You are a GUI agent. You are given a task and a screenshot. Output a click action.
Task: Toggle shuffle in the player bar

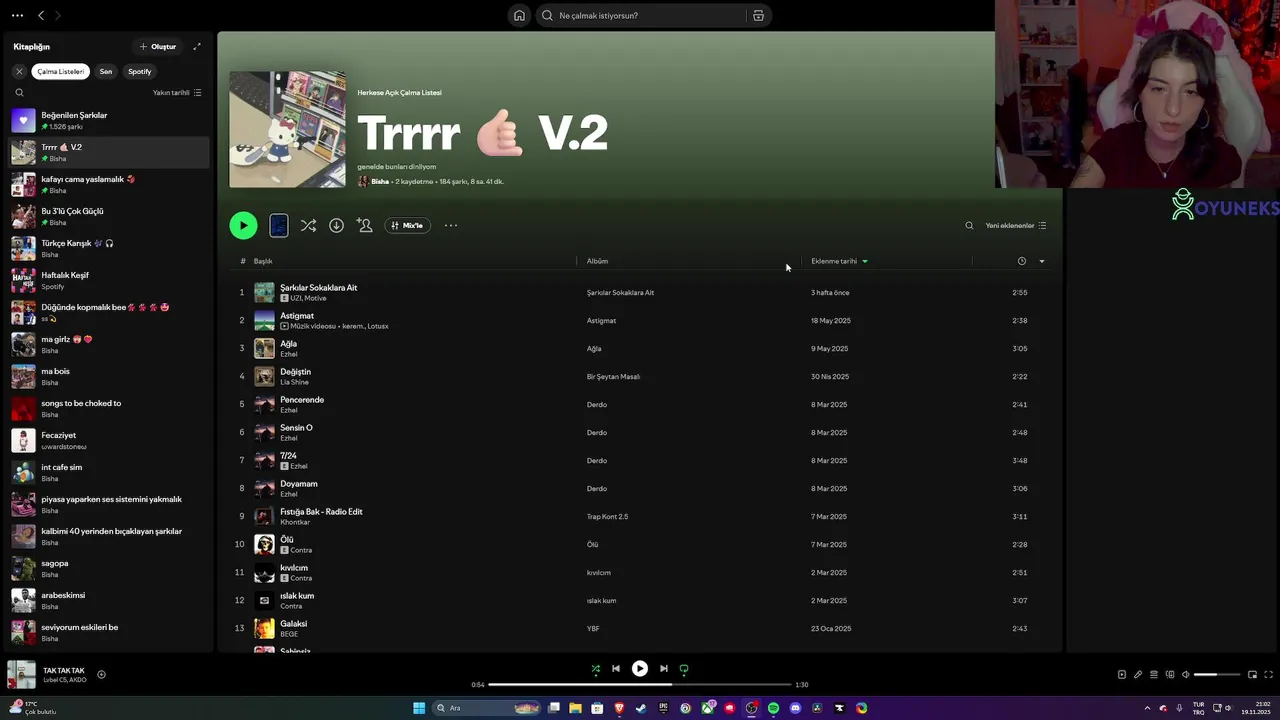pyautogui.click(x=595, y=668)
